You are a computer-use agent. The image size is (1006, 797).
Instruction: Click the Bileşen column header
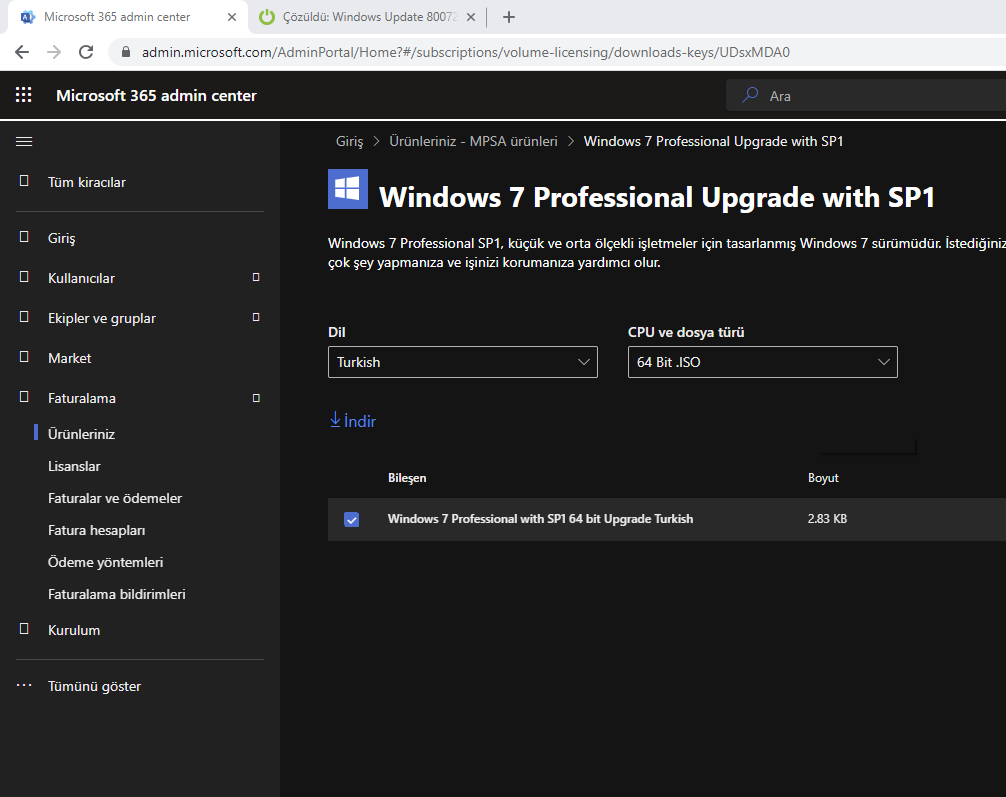coord(407,478)
